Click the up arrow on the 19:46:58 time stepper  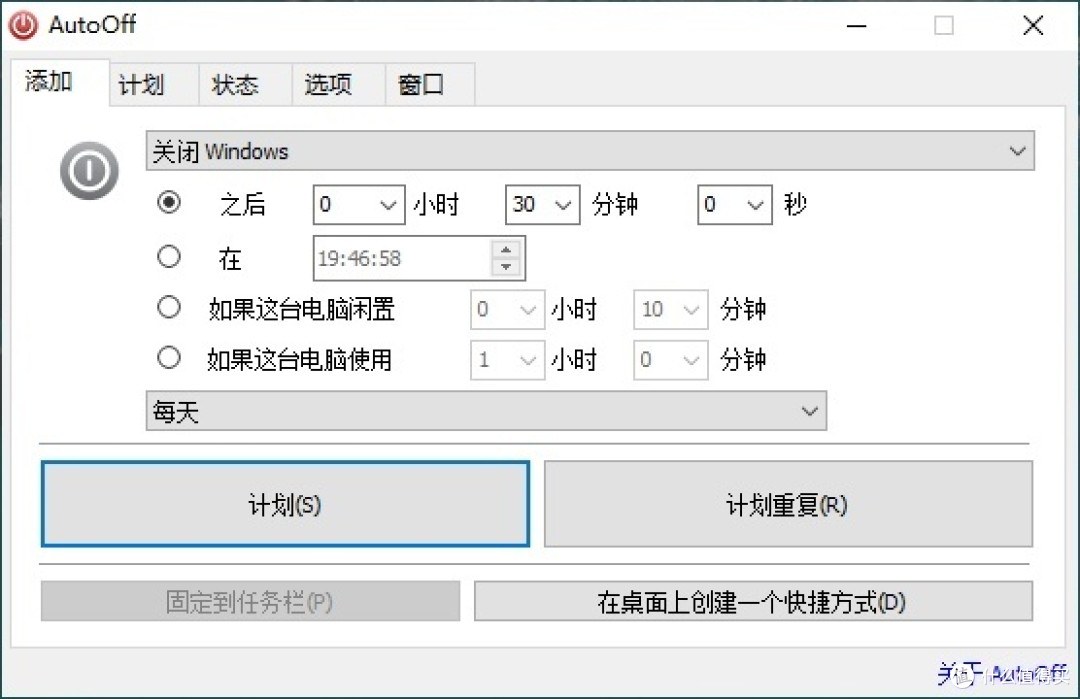[x=506, y=249]
